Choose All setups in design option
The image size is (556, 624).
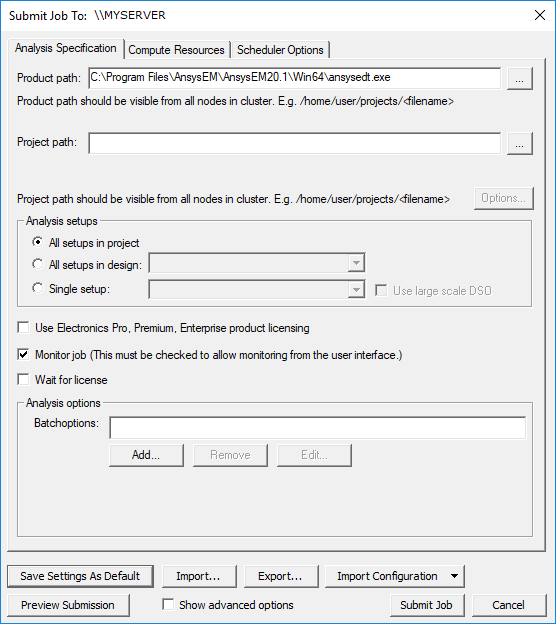pyautogui.click(x=38, y=264)
